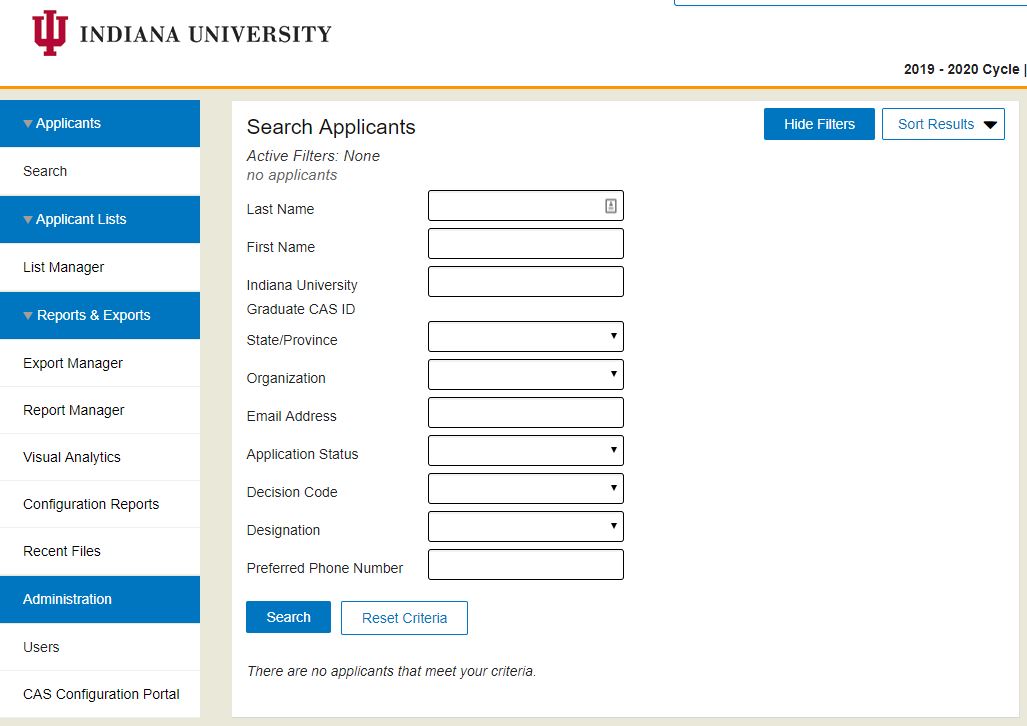Expand the Decision Code dropdown

tap(526, 488)
